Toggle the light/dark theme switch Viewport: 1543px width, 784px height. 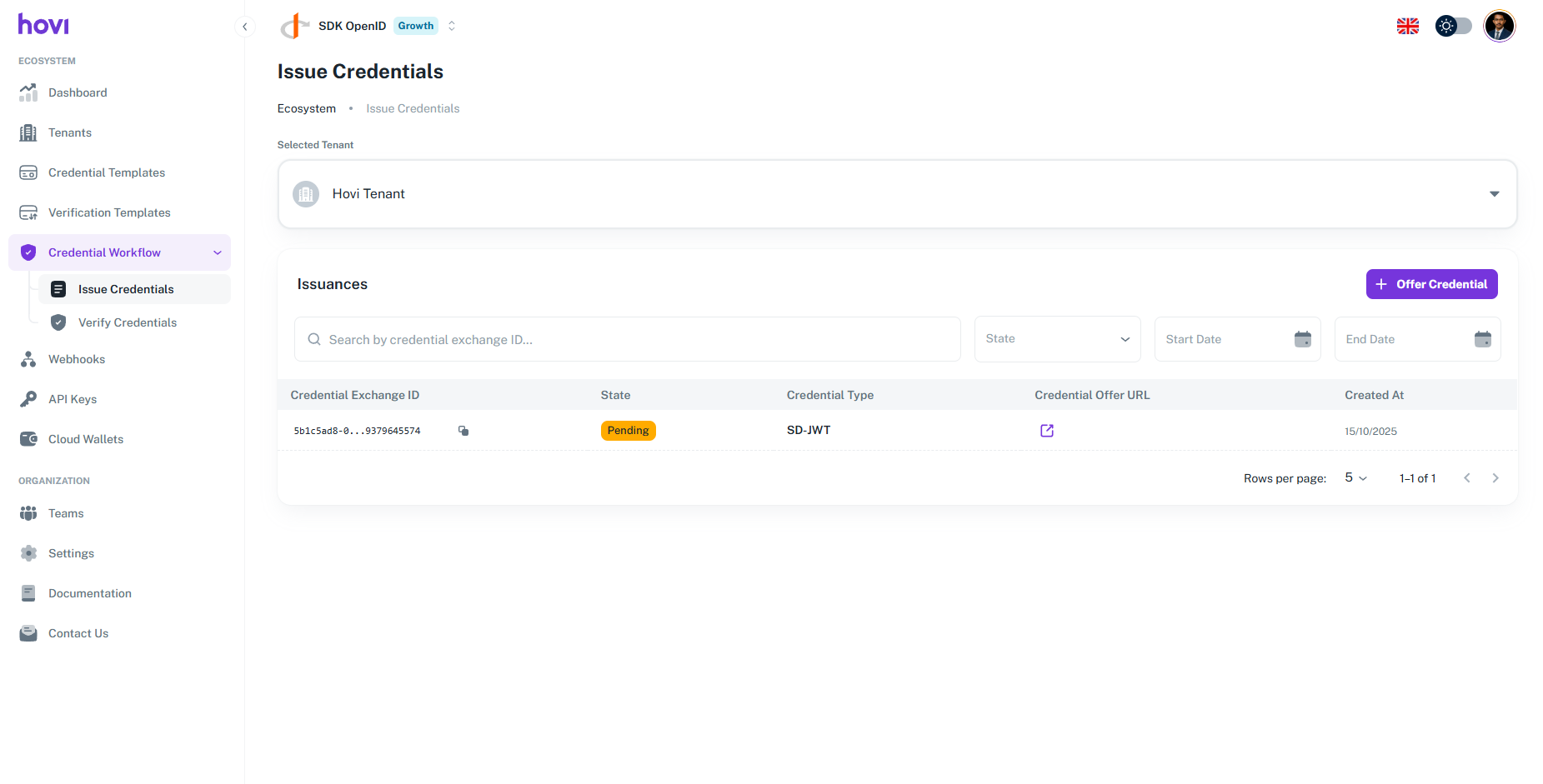click(x=1453, y=27)
